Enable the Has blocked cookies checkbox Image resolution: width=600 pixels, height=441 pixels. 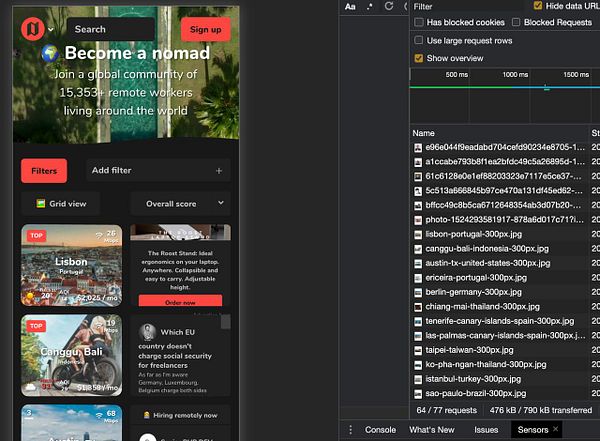[x=419, y=22]
